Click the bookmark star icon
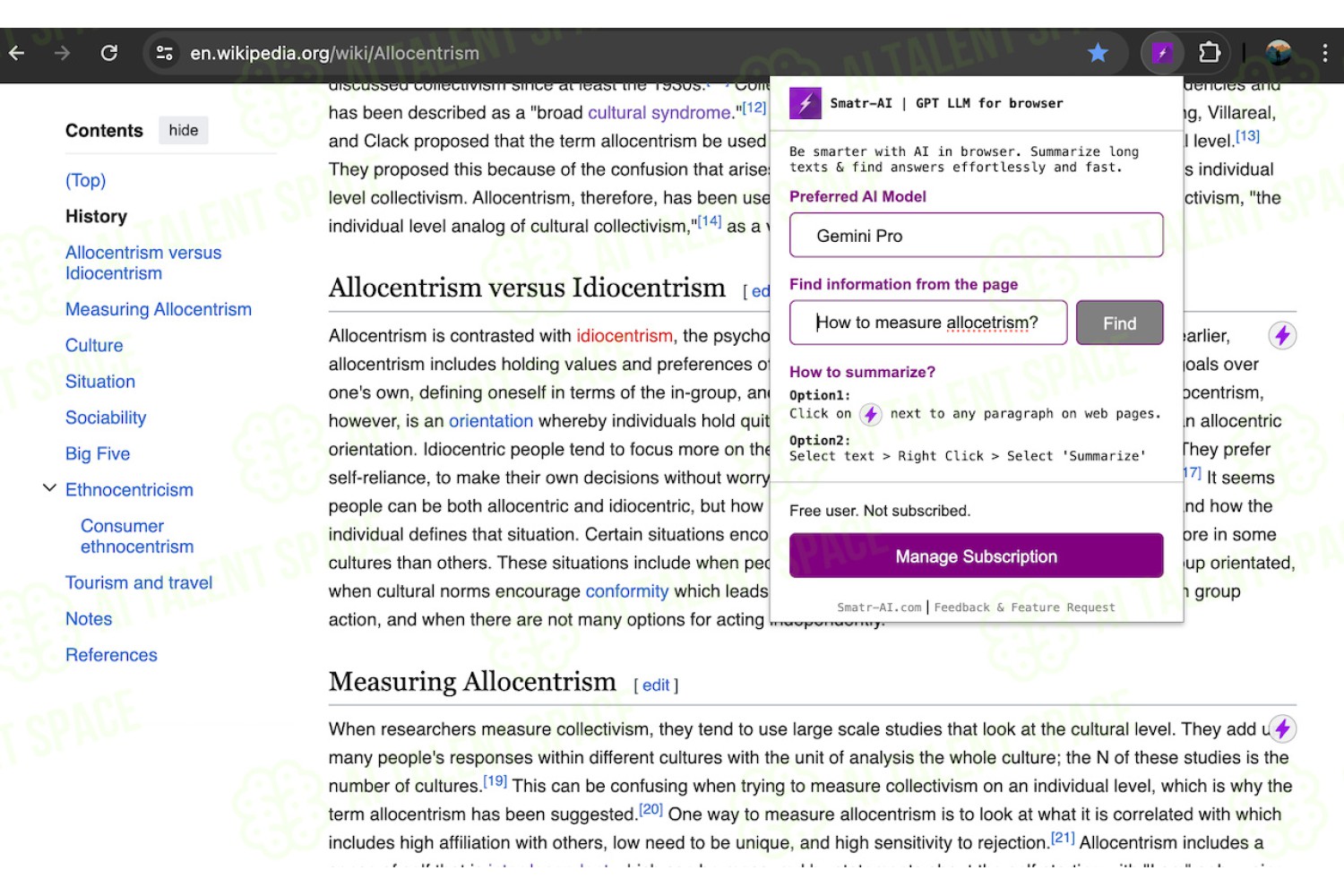Screen dimensions: 1344x896 tap(1097, 53)
